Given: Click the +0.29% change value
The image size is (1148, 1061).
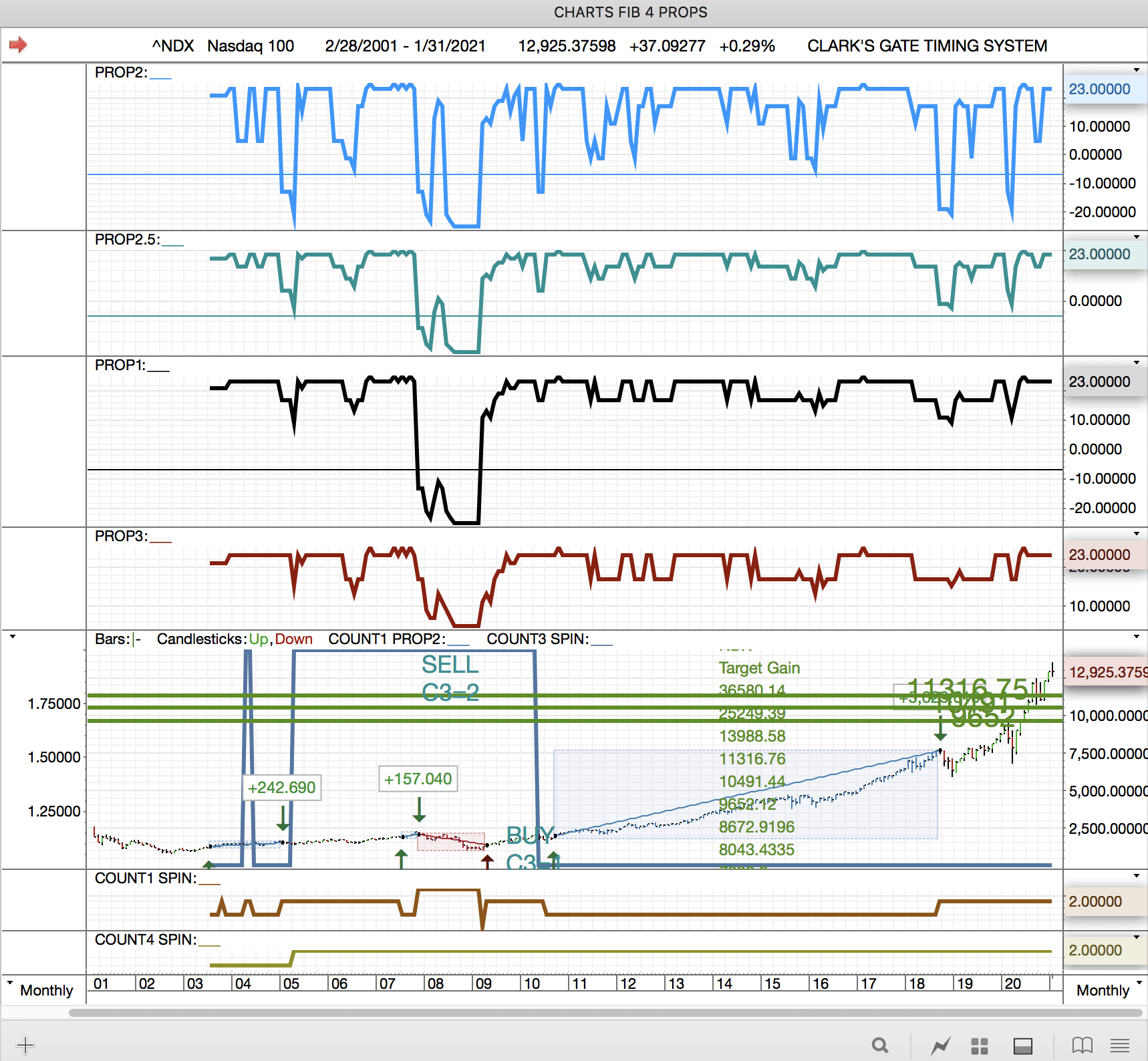Looking at the screenshot, I should pyautogui.click(x=747, y=45).
